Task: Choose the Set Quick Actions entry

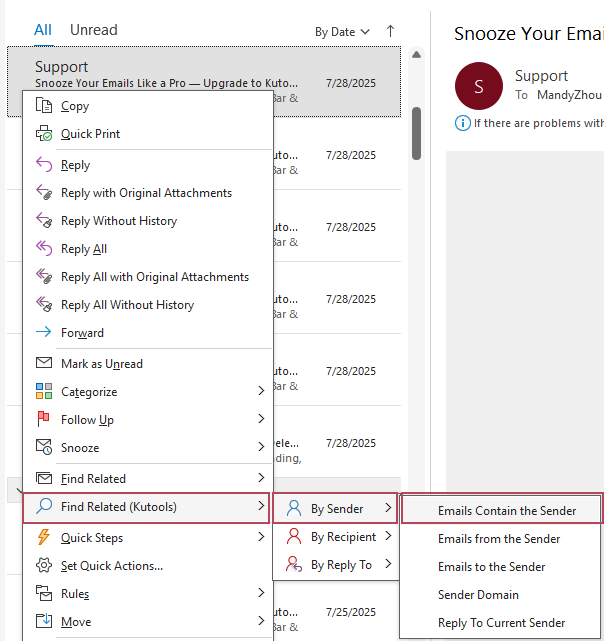Action: click(x=148, y=565)
